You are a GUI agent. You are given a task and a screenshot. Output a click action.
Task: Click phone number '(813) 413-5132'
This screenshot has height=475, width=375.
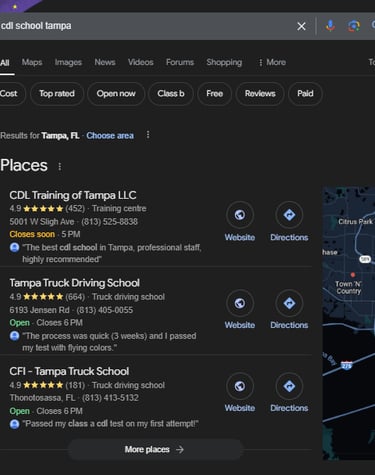110,398
